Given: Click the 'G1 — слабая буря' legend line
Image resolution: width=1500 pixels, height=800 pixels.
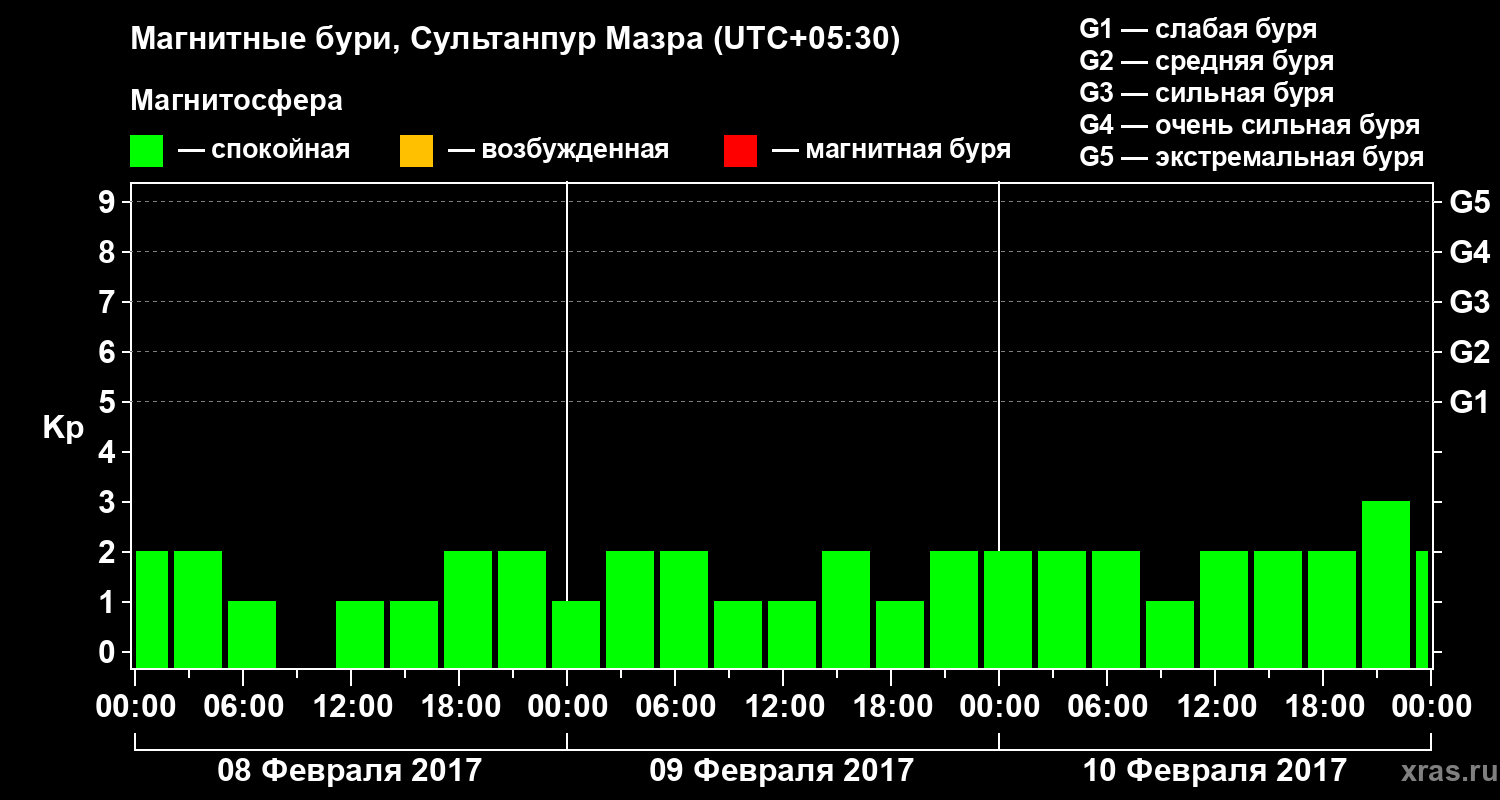Looking at the screenshot, I should pos(1198,29).
